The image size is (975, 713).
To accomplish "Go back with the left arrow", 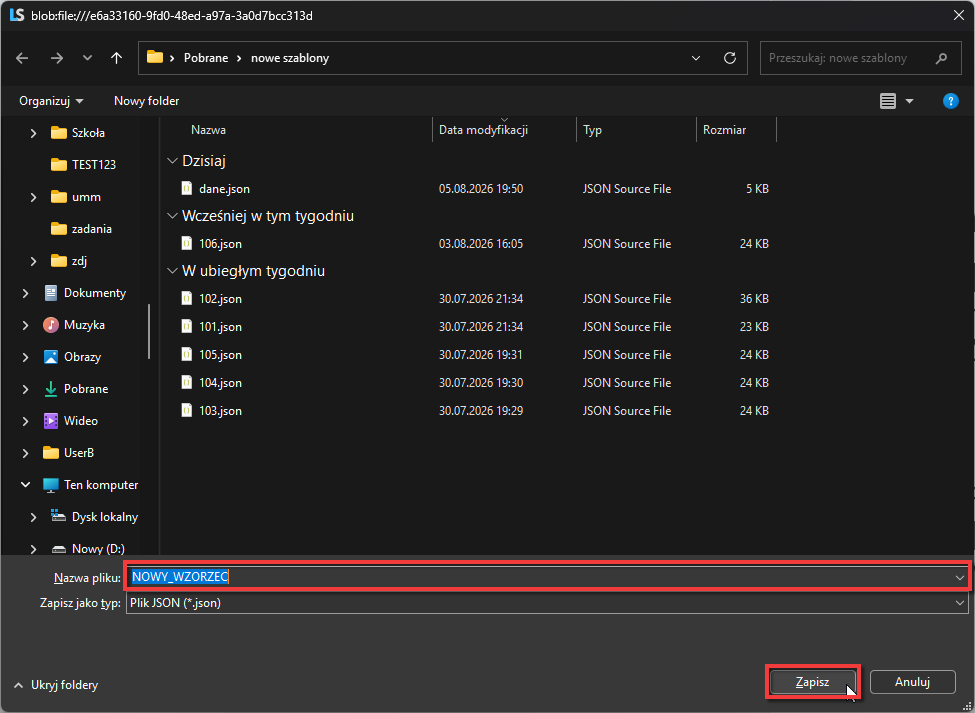I will click(22, 58).
